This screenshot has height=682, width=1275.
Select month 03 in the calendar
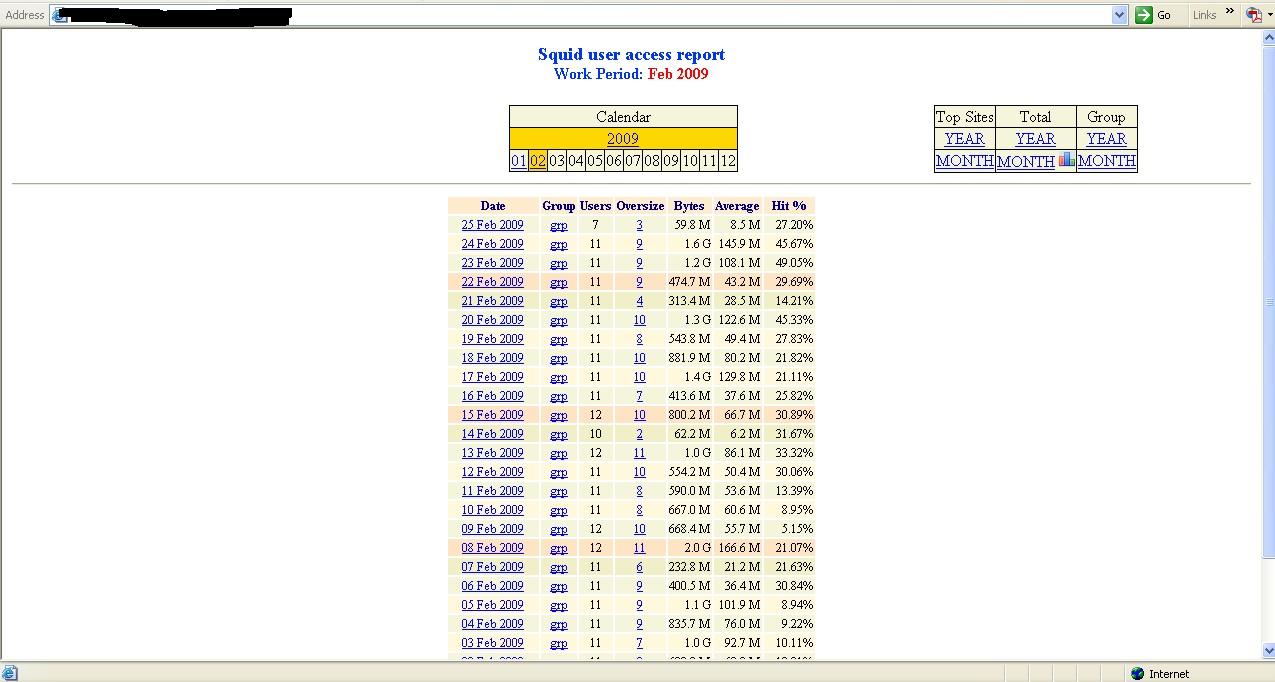coord(557,161)
